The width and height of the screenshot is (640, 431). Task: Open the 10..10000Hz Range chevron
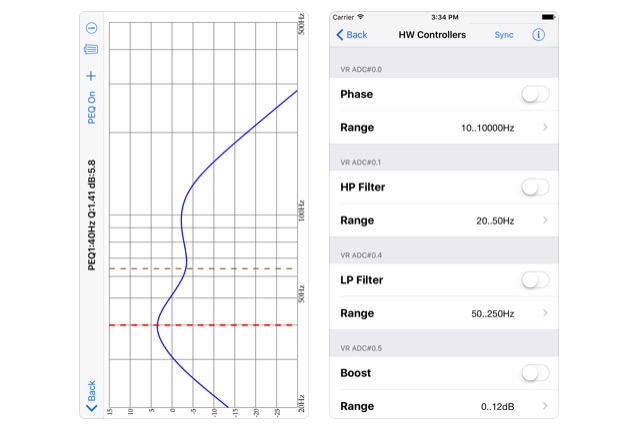[x=545, y=127]
